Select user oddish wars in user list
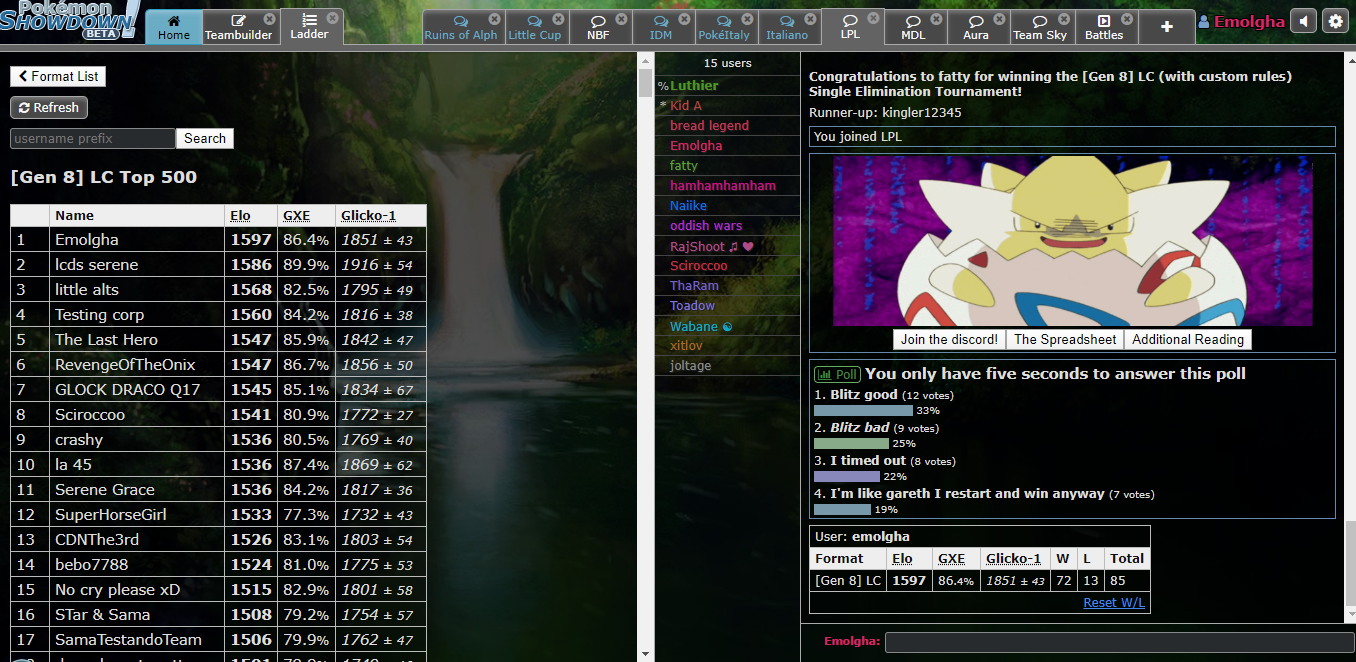 pos(728,225)
